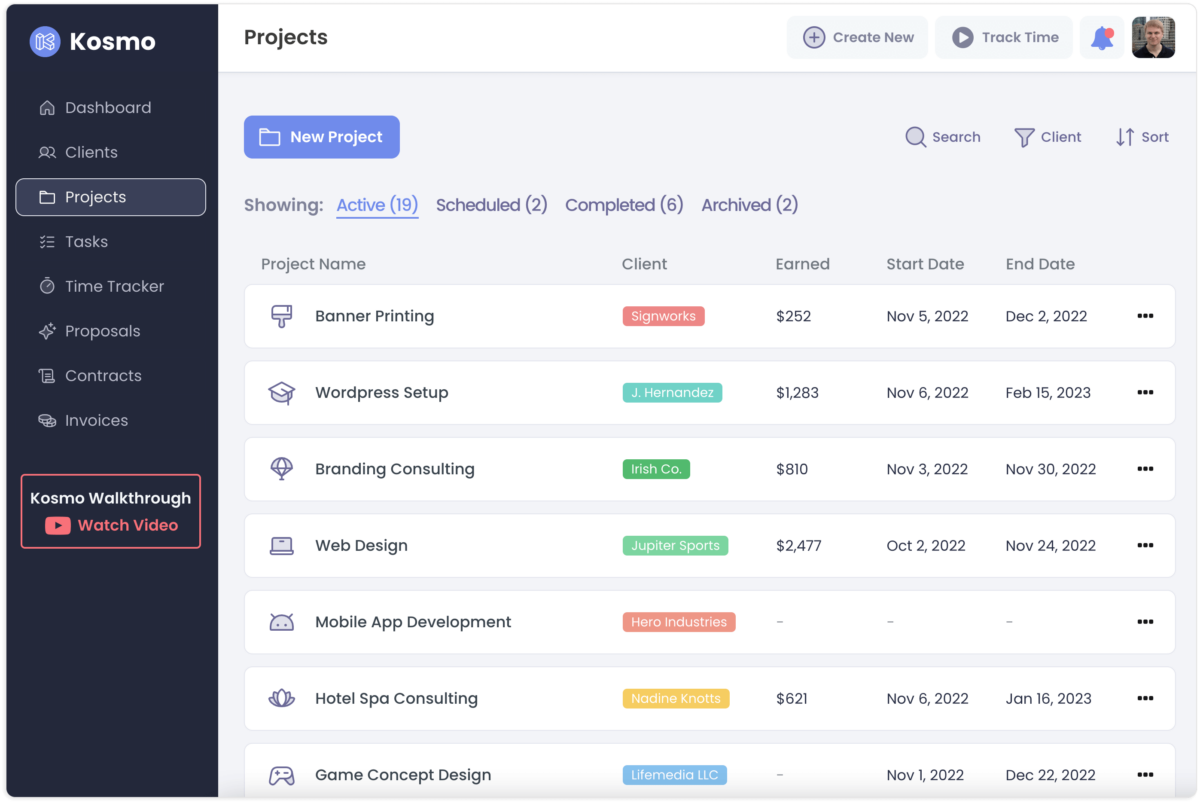Open the Clients section
Image resolution: width=1200 pixels, height=803 pixels.
coord(91,152)
